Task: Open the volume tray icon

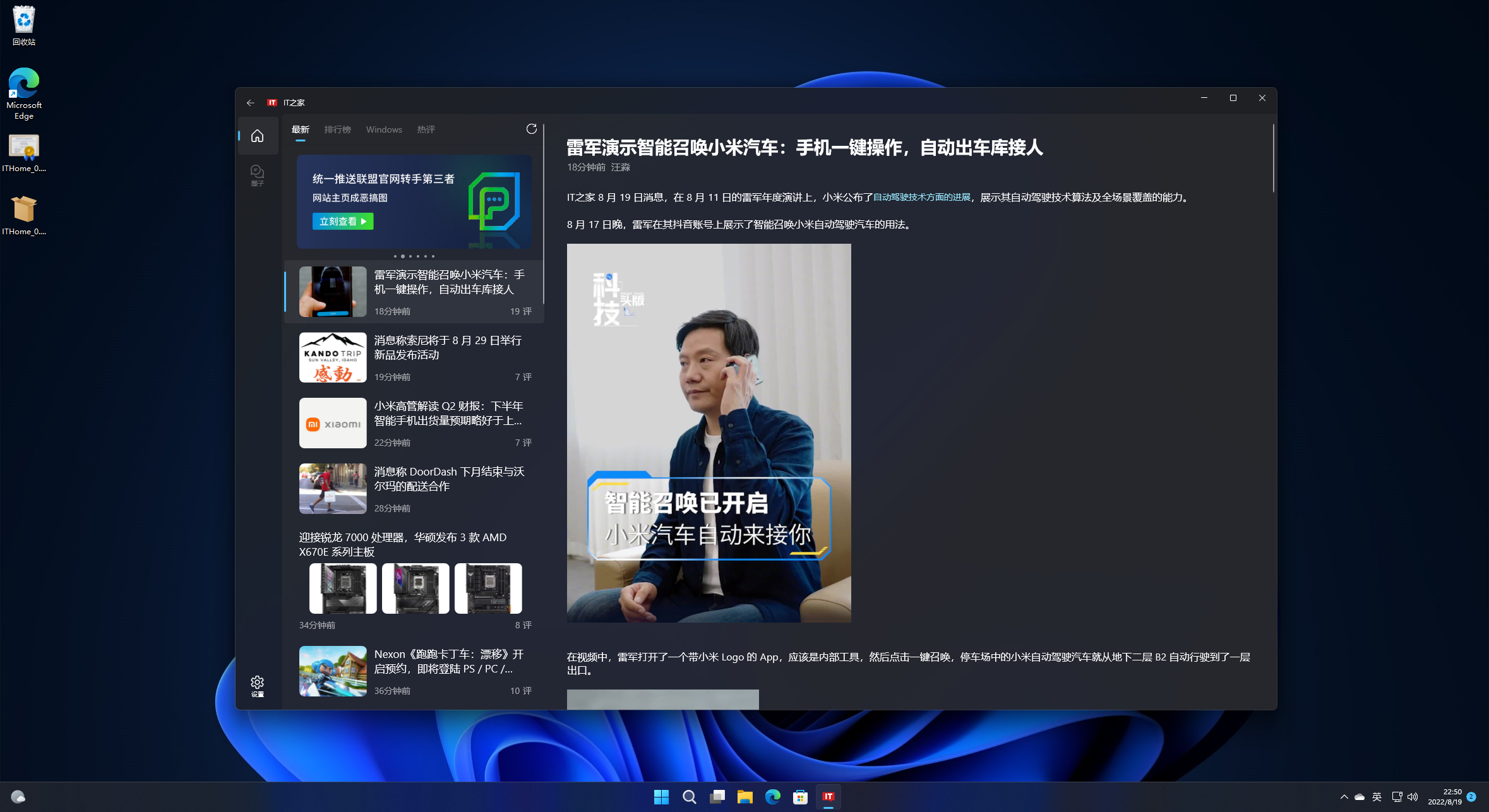Action: (1413, 797)
